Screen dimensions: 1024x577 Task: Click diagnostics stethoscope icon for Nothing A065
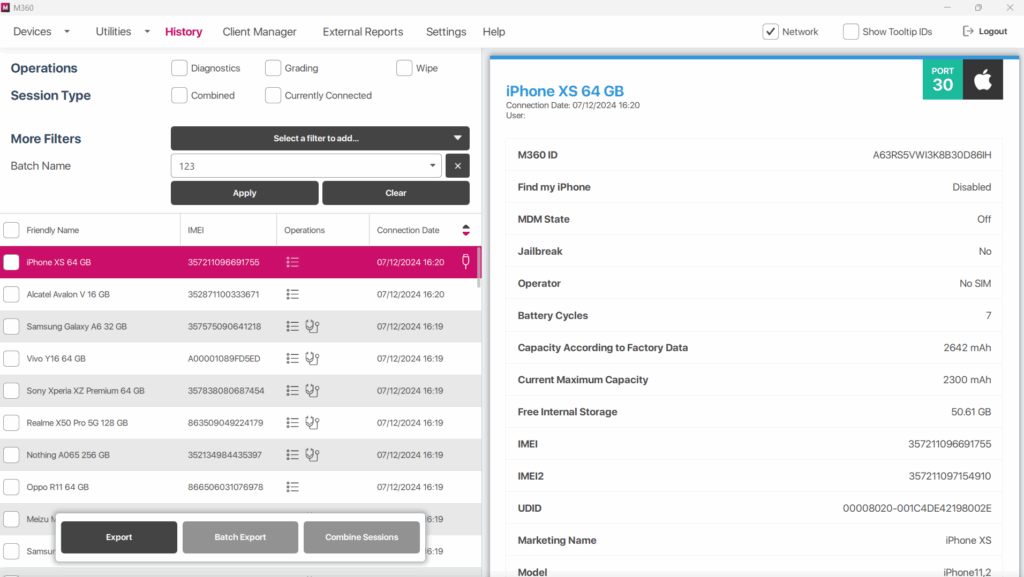[312, 454]
